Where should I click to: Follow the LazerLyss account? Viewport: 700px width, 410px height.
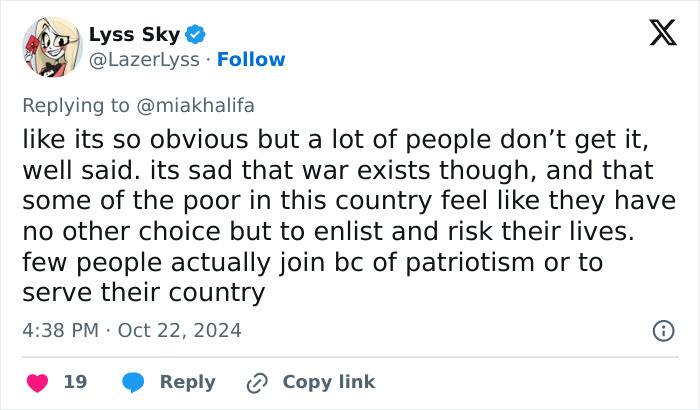click(251, 60)
